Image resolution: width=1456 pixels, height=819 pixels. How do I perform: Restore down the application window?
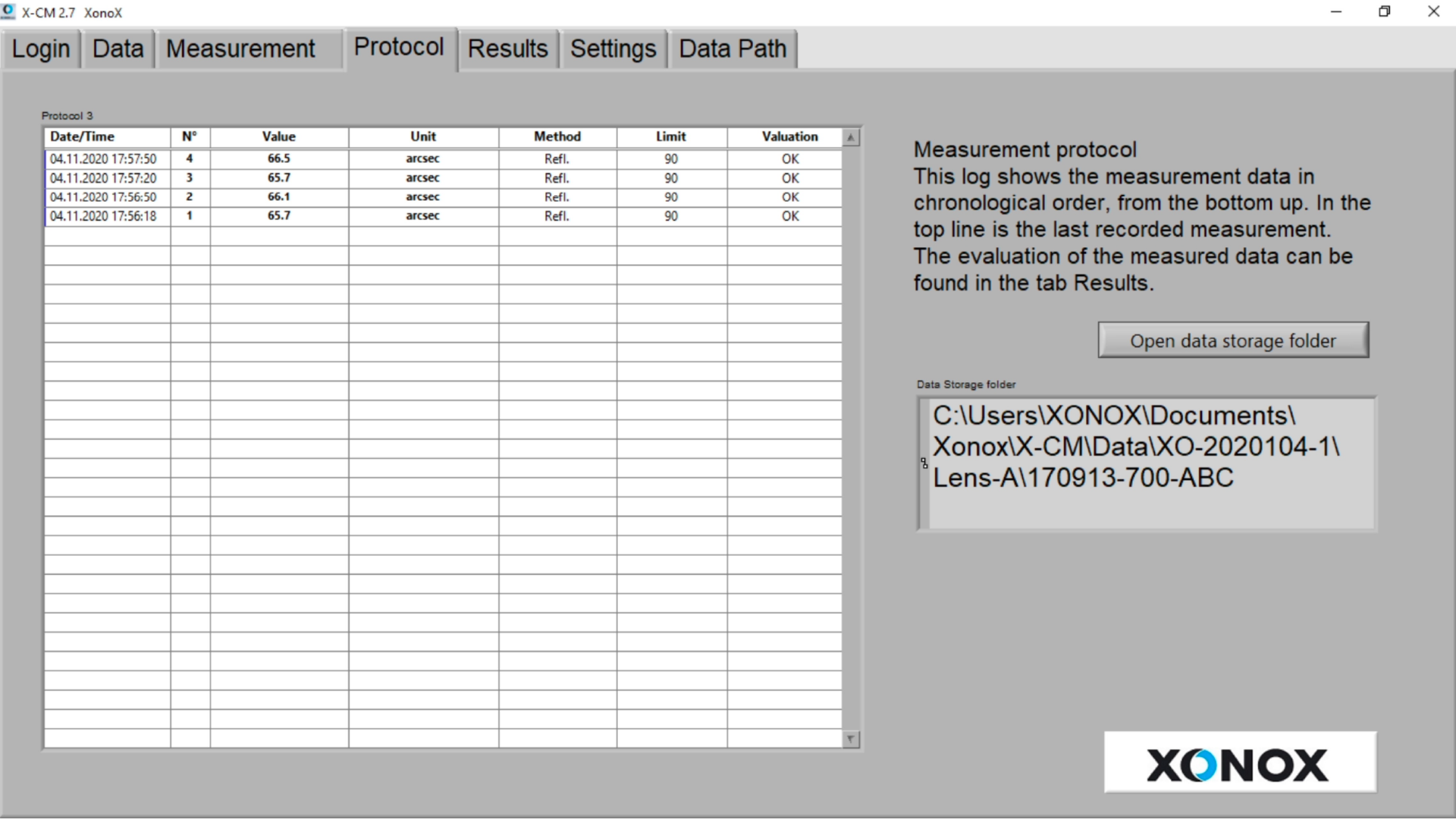pyautogui.click(x=1384, y=11)
